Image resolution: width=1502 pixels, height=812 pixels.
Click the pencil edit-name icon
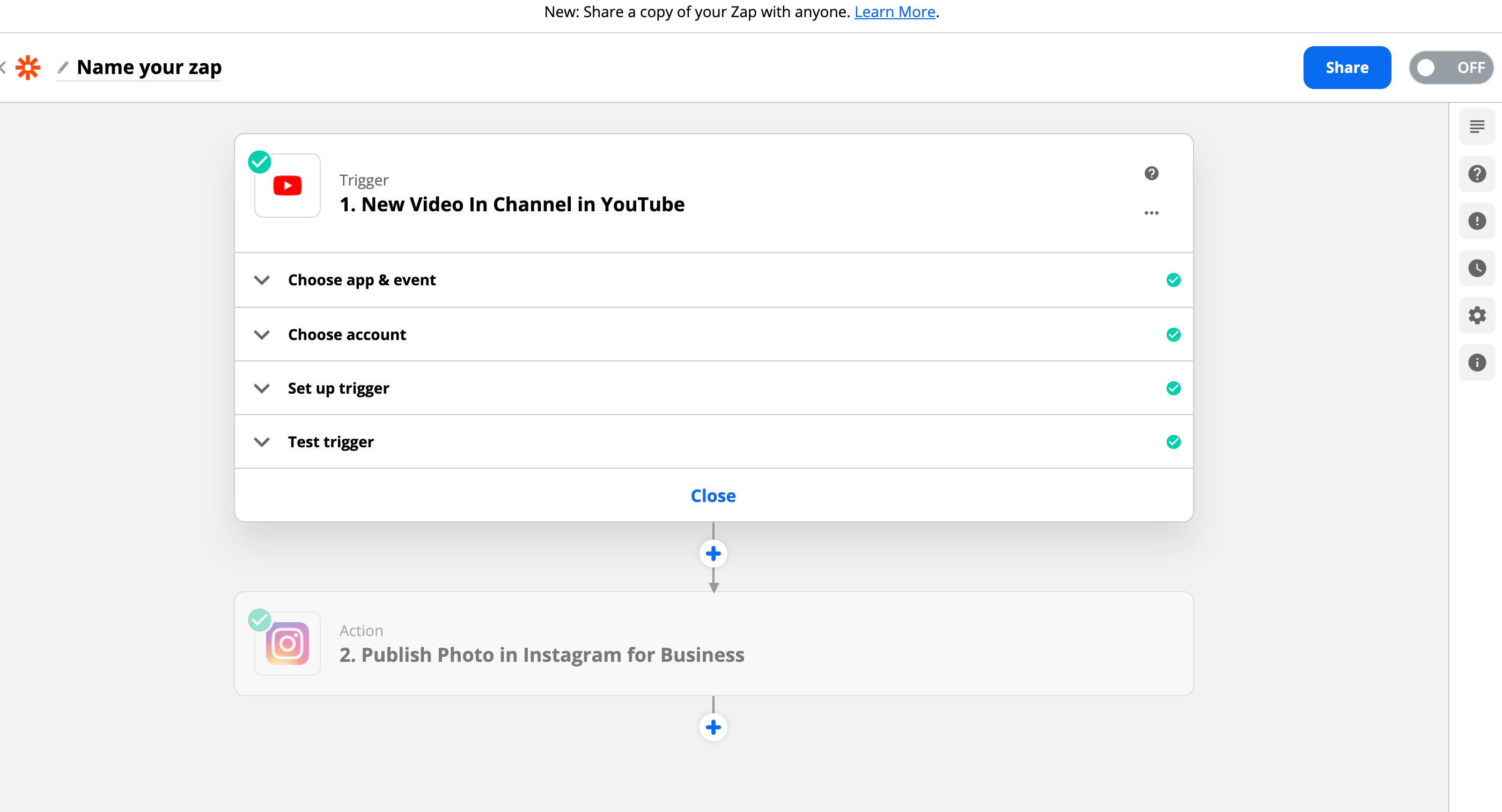click(x=63, y=68)
